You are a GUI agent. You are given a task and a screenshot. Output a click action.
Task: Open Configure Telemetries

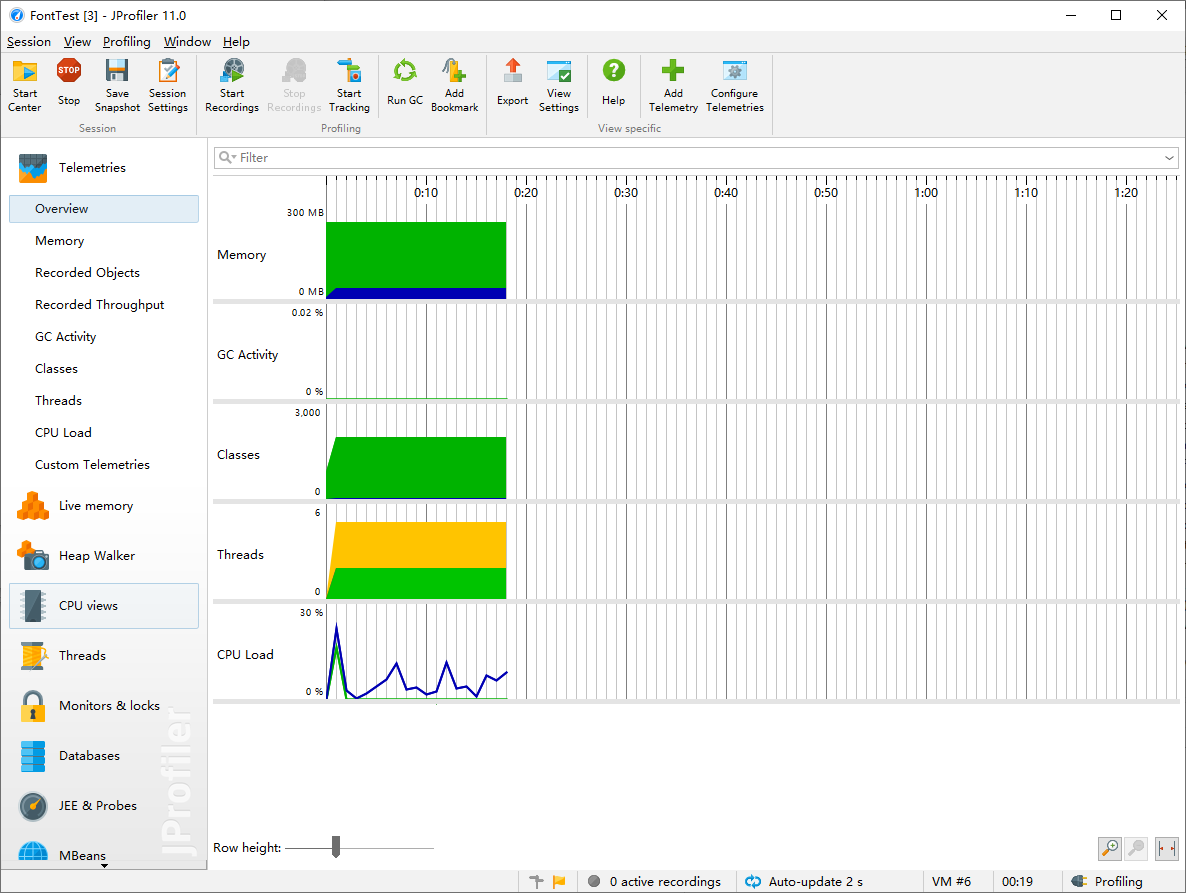coord(734,86)
